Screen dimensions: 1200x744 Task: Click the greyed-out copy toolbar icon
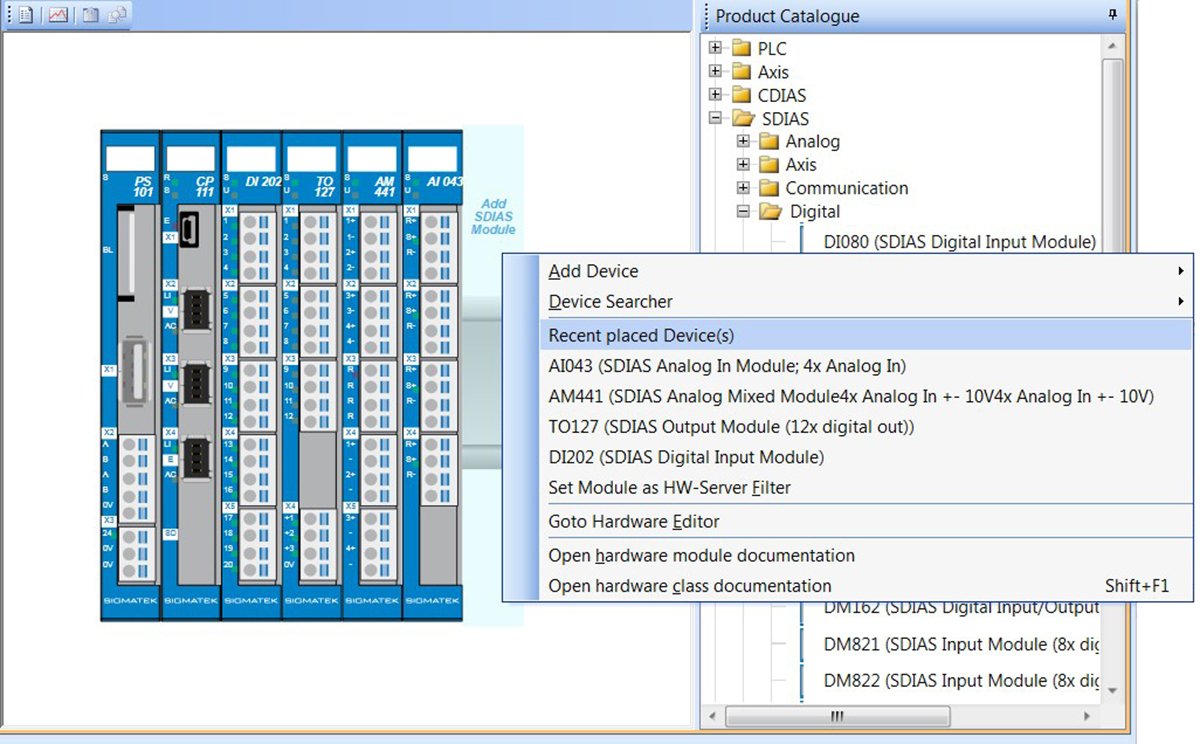coord(117,15)
